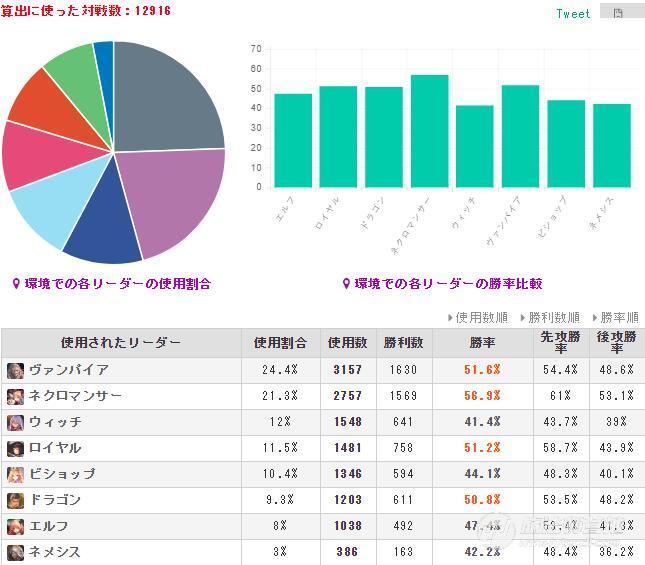Screen dimensions: 645x565
Task: Click the Bishop leader avatar icon
Action: point(15,474)
